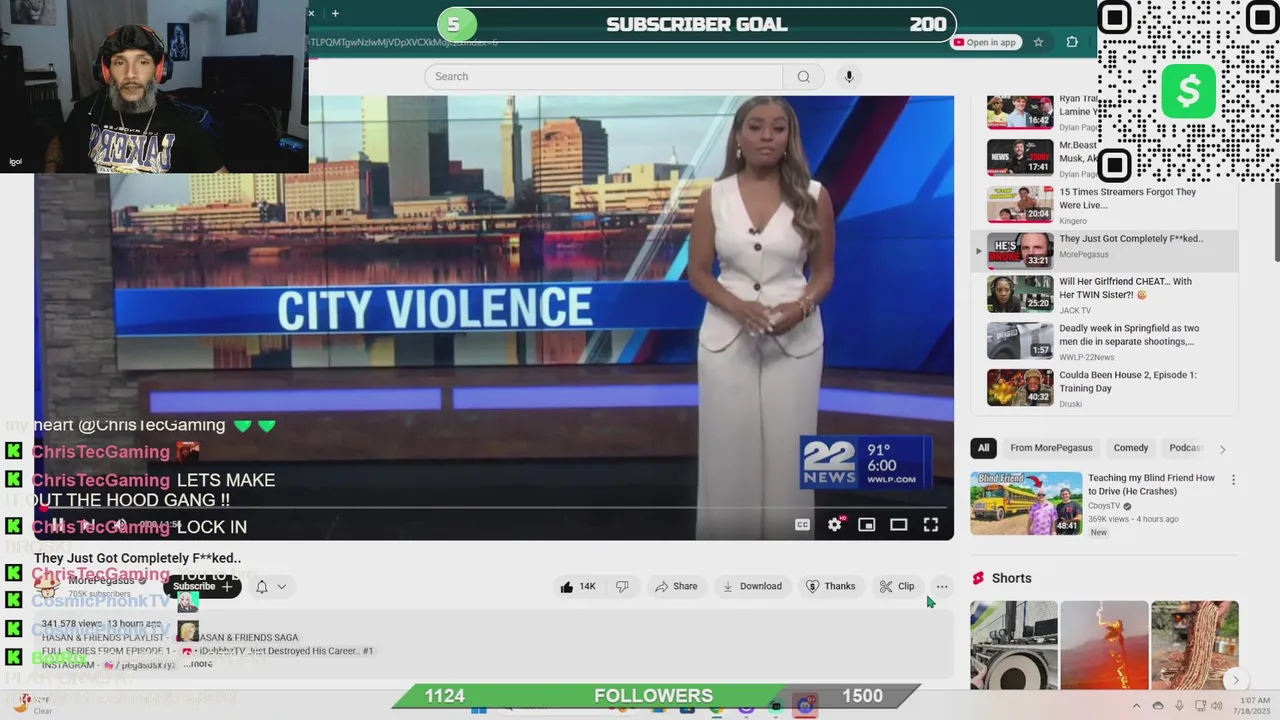The width and height of the screenshot is (1280, 720).
Task: Send a Thanks to the creator
Action: click(x=830, y=587)
